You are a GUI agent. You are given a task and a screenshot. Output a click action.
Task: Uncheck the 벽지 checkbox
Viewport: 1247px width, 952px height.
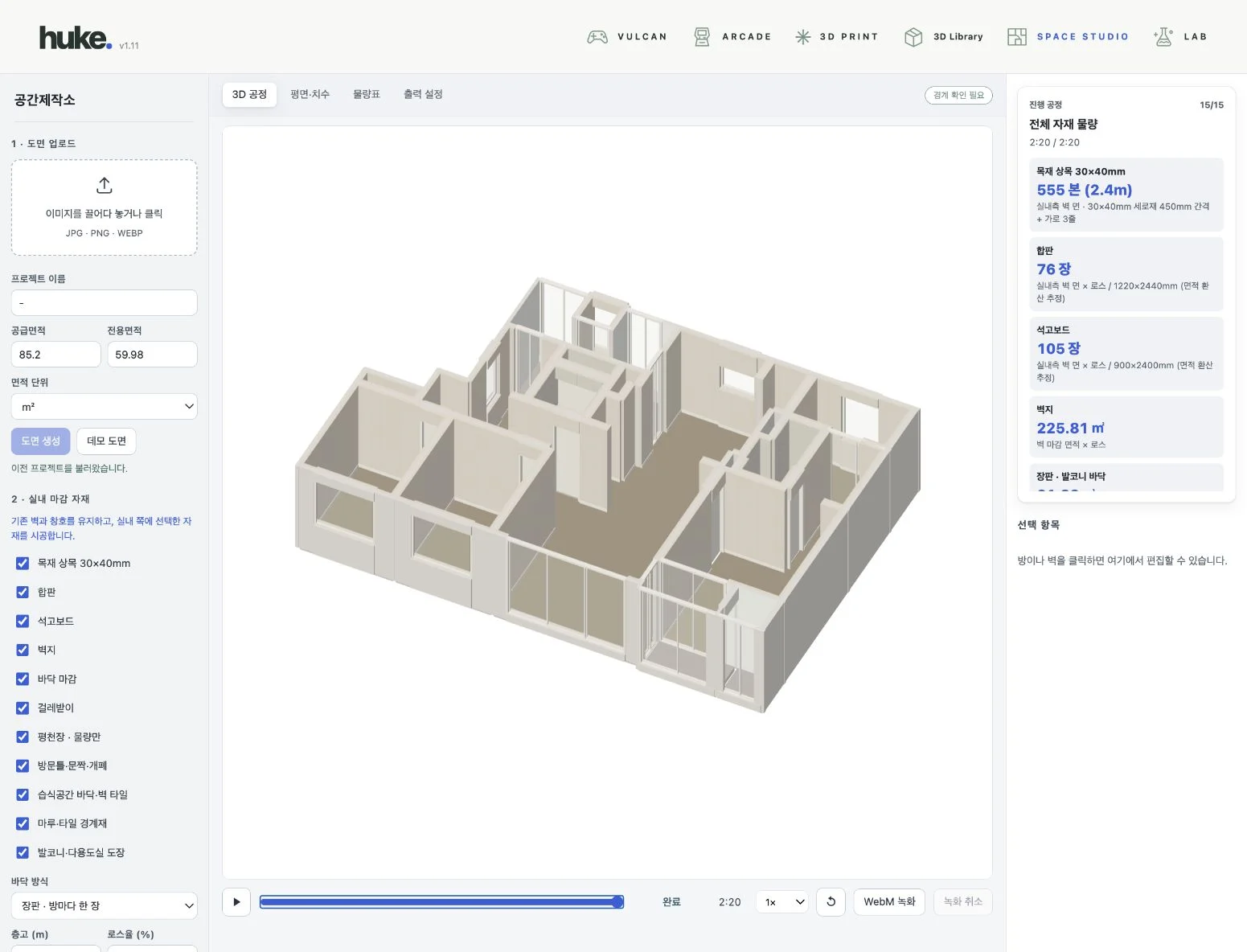(x=23, y=650)
